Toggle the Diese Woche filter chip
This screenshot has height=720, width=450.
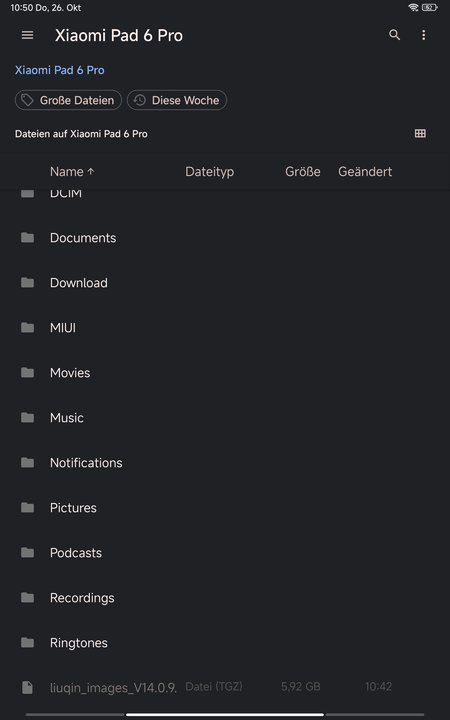coord(177,100)
